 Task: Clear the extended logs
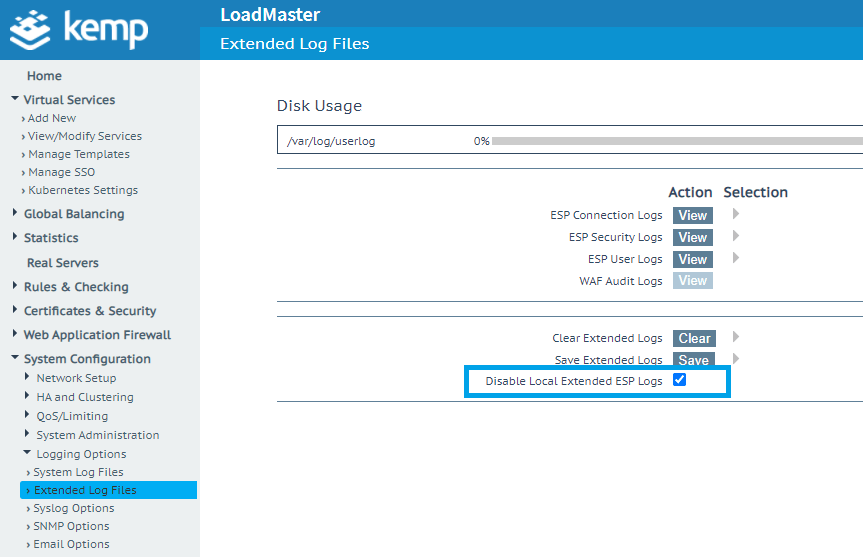(694, 338)
